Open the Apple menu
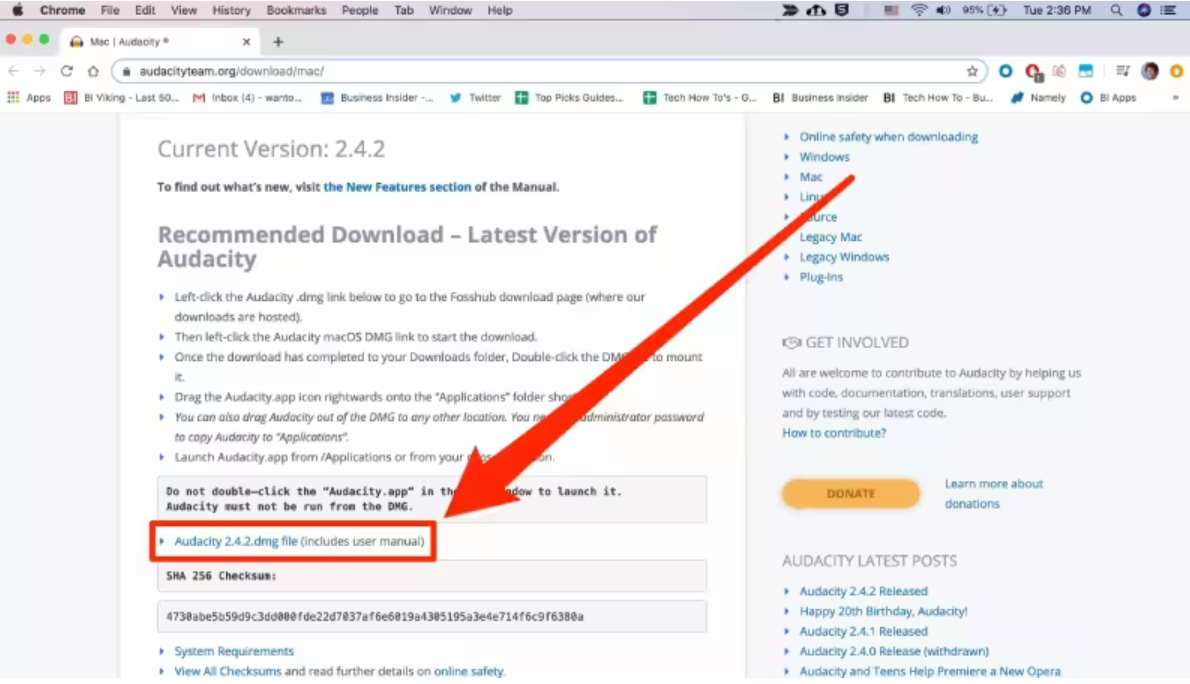The image size is (1190, 684). [17, 11]
